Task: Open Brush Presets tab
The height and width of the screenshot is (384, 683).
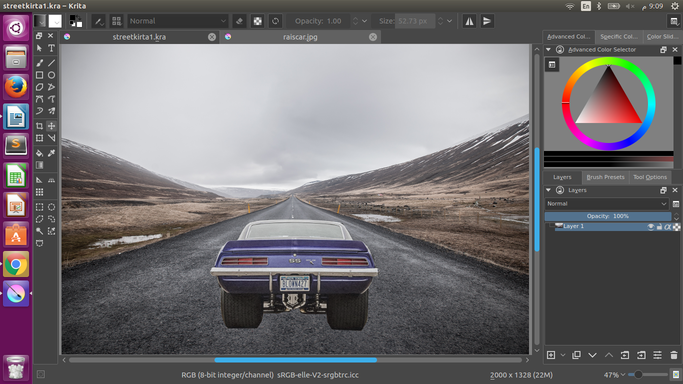Action: tap(605, 177)
